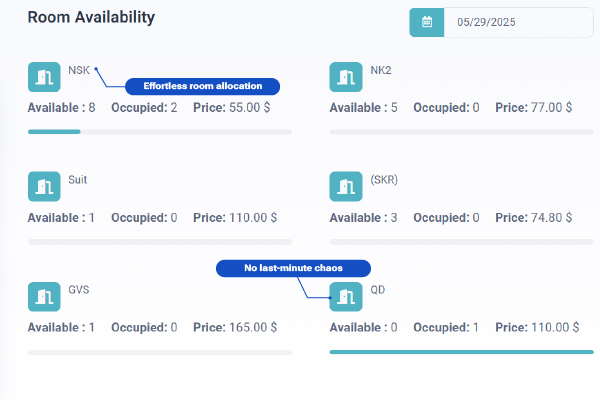
Task: Click the Room Availability heading
Action: pyautogui.click(x=91, y=17)
